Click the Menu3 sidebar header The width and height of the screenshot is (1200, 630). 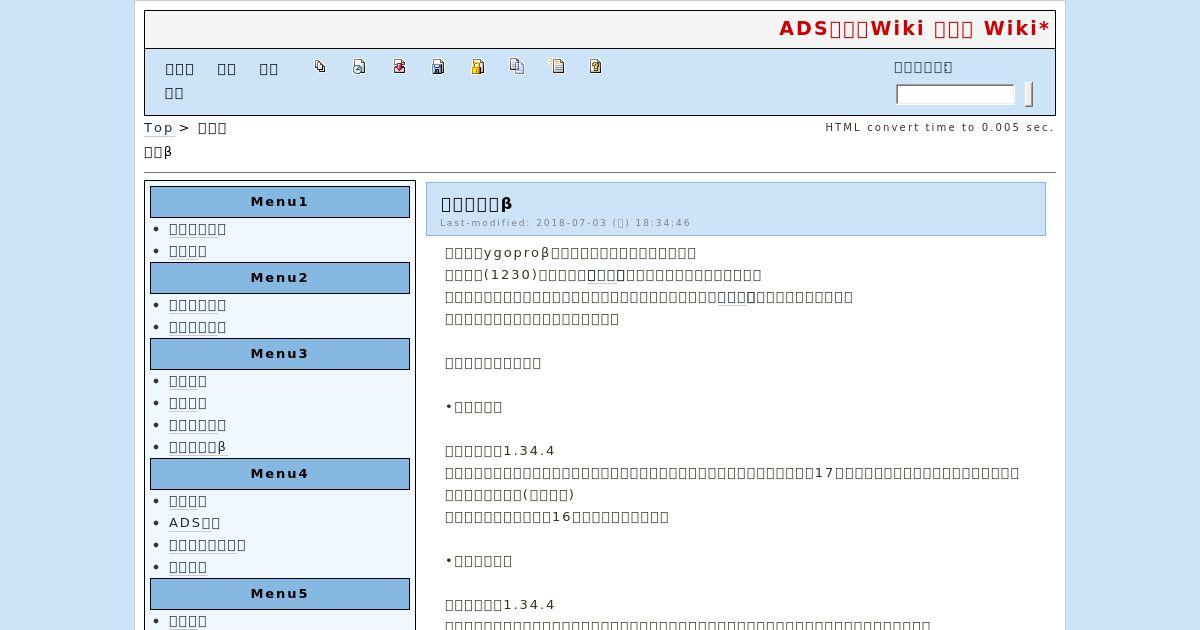point(280,354)
